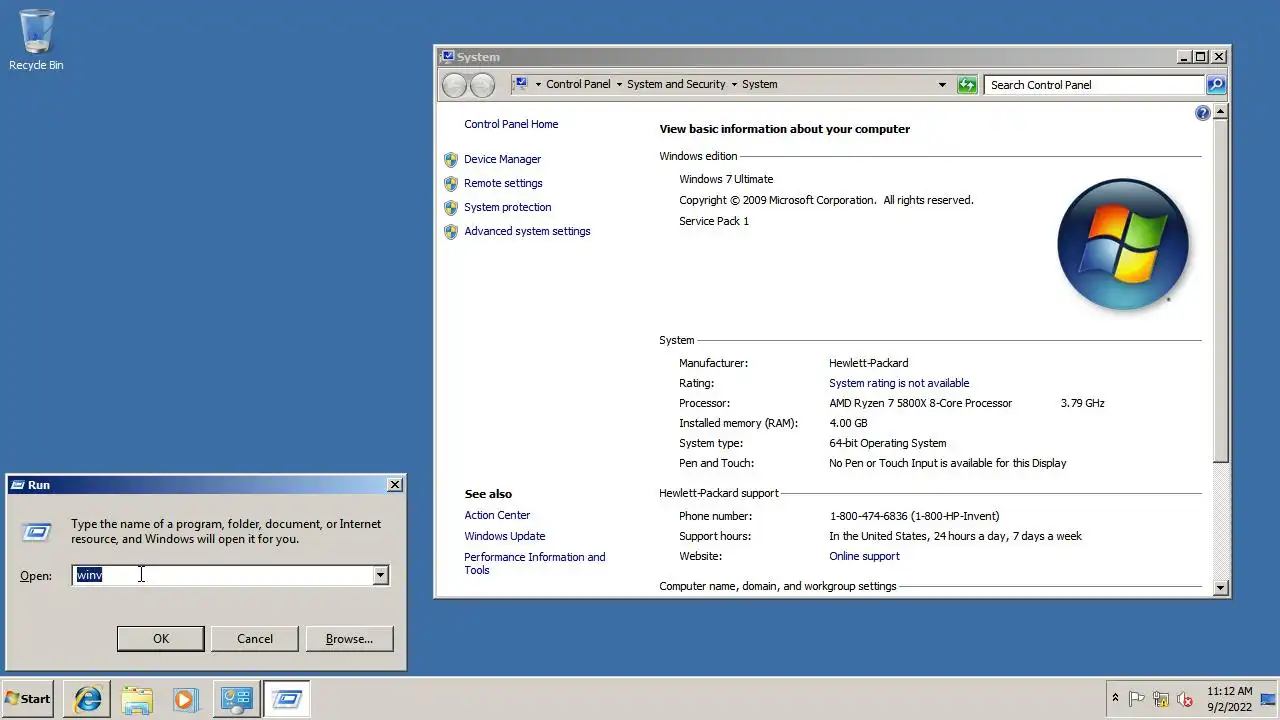Open Windows Update link

pyautogui.click(x=504, y=536)
